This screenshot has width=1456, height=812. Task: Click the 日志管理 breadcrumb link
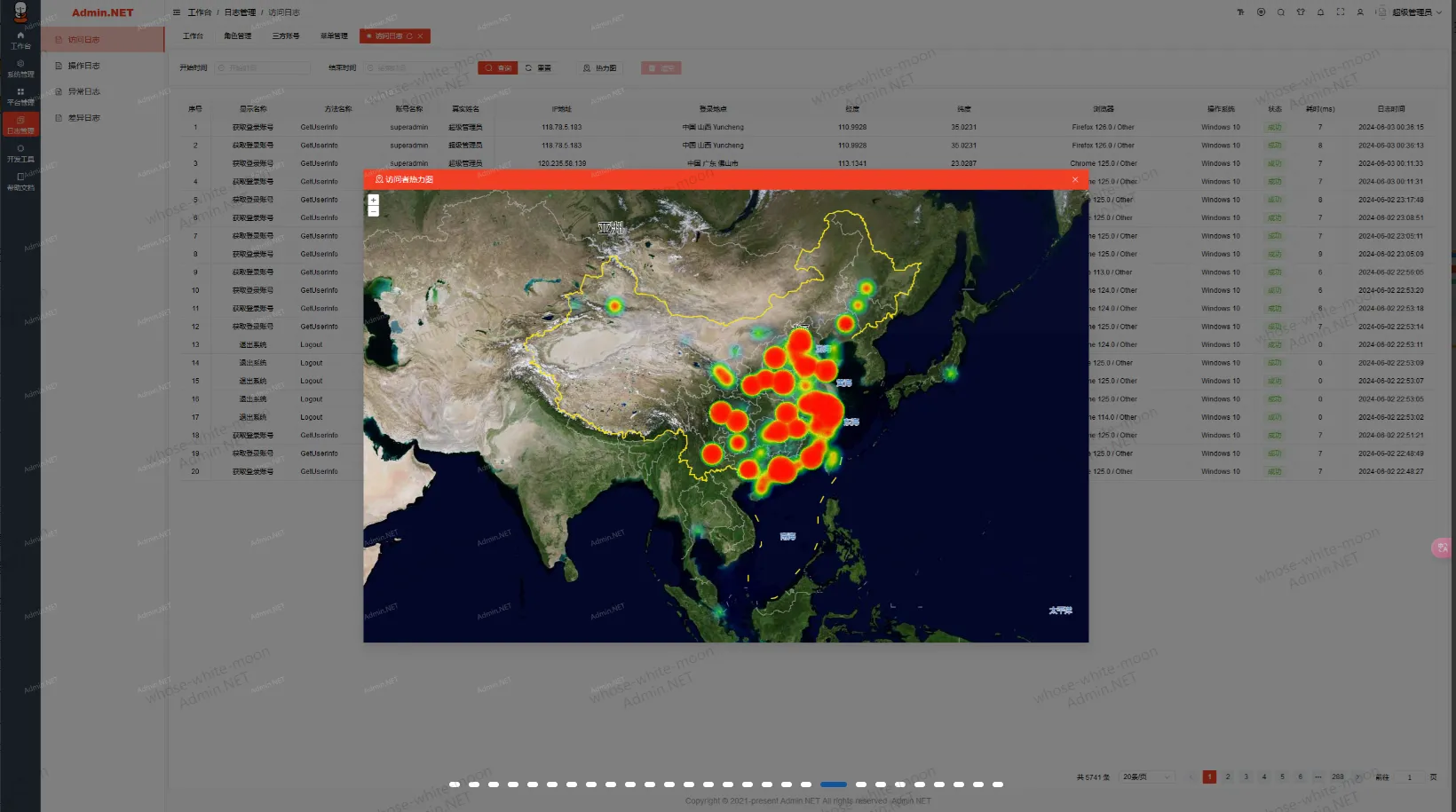click(240, 12)
